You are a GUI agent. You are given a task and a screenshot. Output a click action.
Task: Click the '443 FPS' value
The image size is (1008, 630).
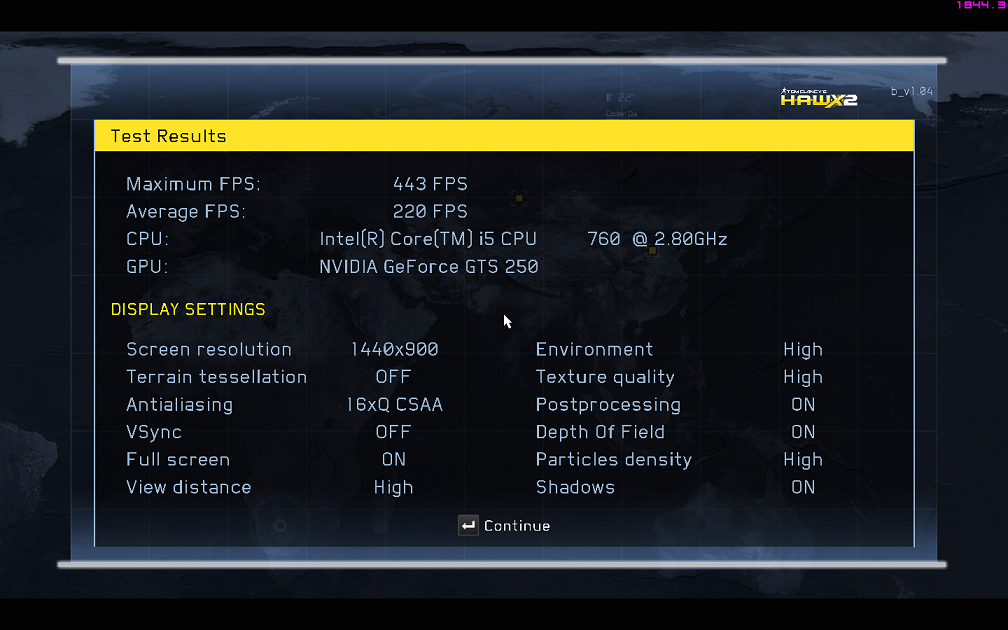[430, 184]
